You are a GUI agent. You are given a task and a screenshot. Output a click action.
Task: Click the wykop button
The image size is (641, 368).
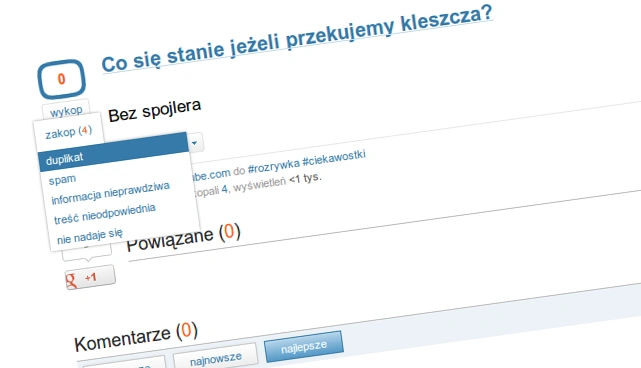pyautogui.click(x=66, y=111)
